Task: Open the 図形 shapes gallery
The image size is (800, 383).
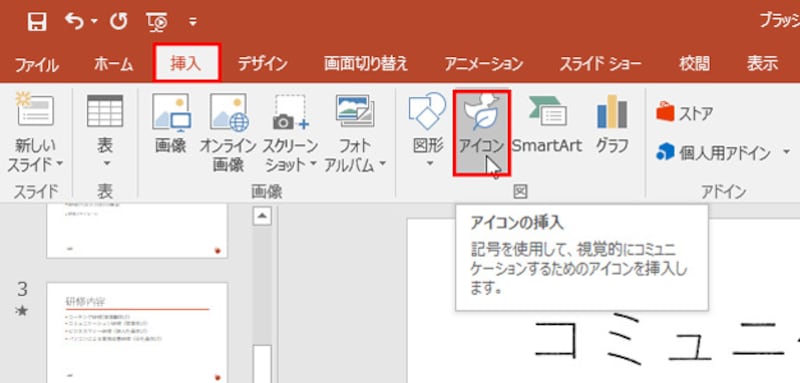Action: 428,131
